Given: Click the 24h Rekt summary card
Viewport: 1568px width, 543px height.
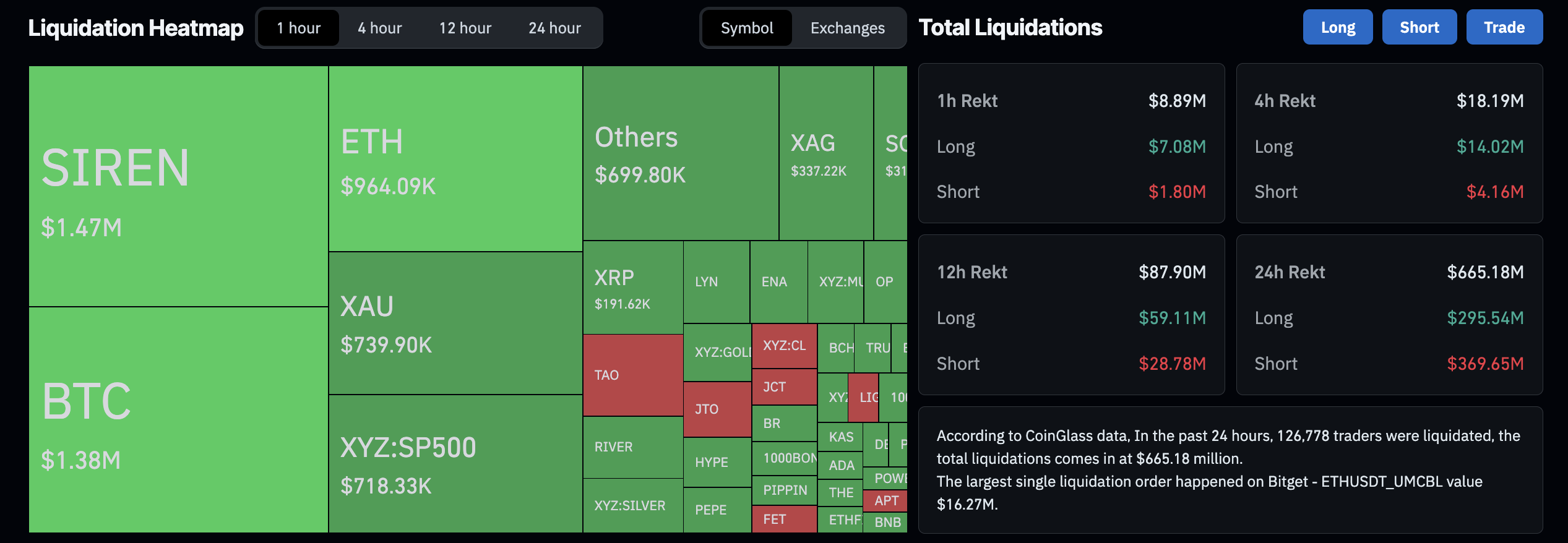Looking at the screenshot, I should [x=1389, y=315].
